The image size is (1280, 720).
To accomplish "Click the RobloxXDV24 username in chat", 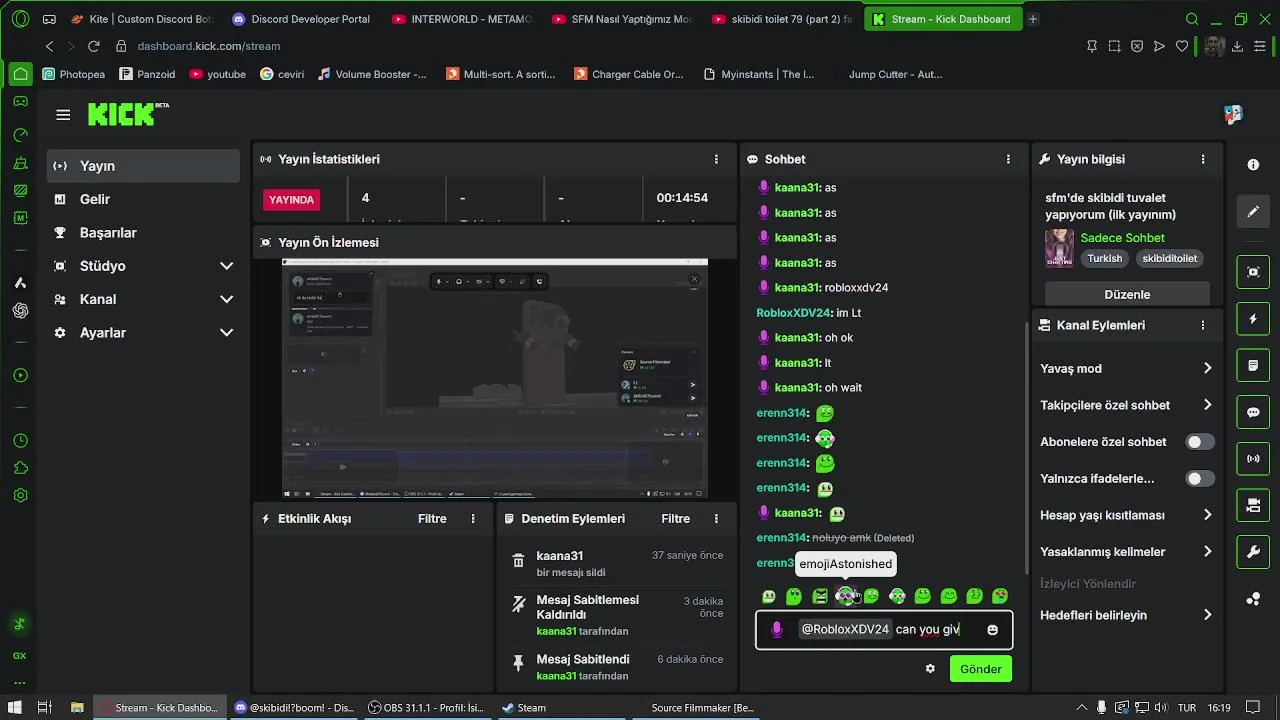I will 794,313.
